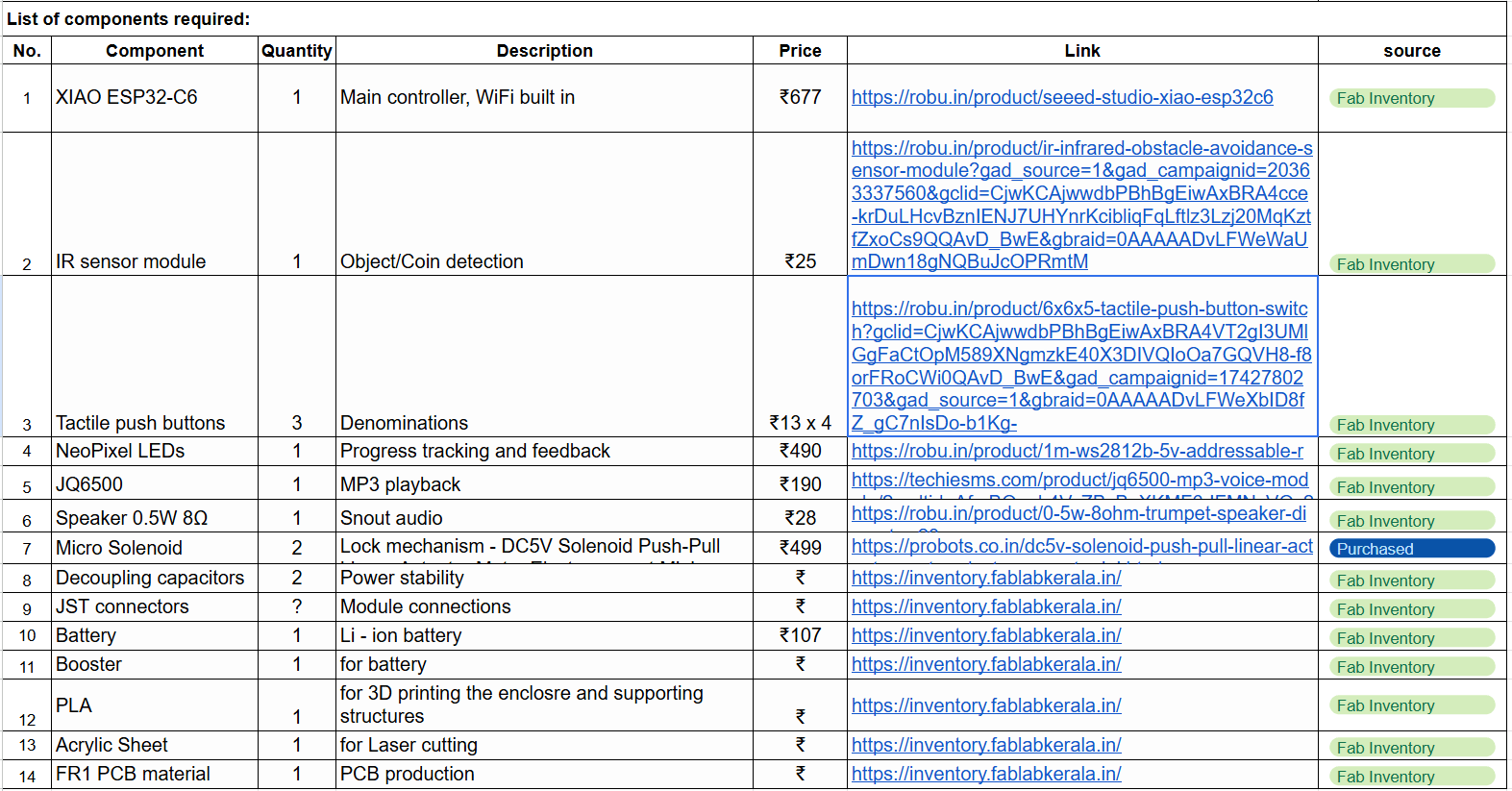This screenshot has height=791, width=1512.
Task: Open the Purchased source dropdown for Micro Solenoid
Action: [1412, 549]
